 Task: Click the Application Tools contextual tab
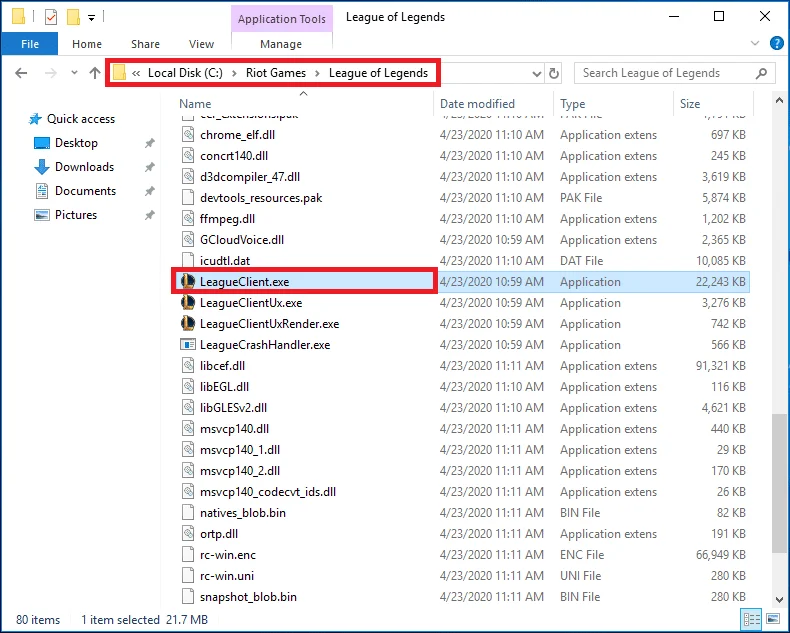[x=282, y=19]
